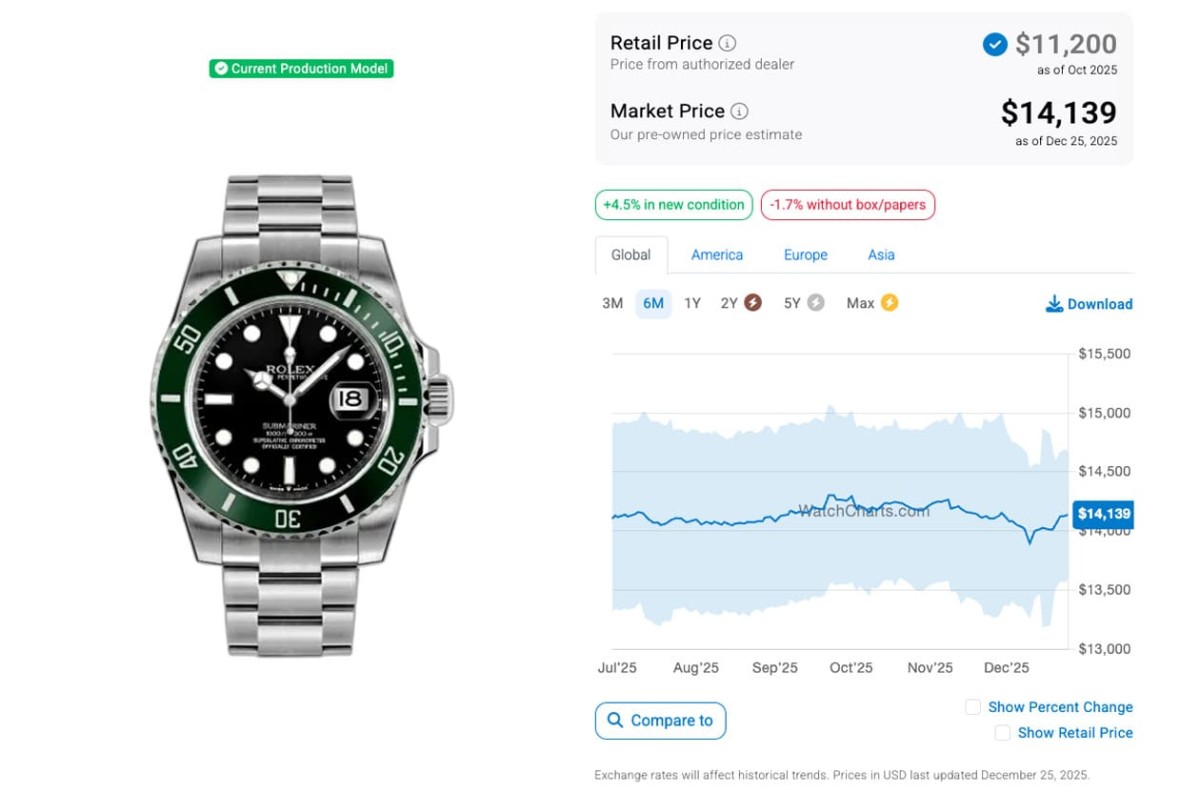The height and width of the screenshot is (793, 1200).
Task: Click the 5Y premium lightning icon
Action: 816,303
